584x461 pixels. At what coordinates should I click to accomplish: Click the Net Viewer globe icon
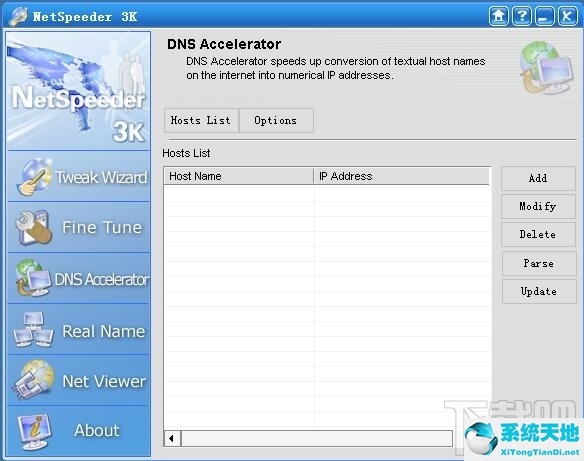tap(33, 380)
